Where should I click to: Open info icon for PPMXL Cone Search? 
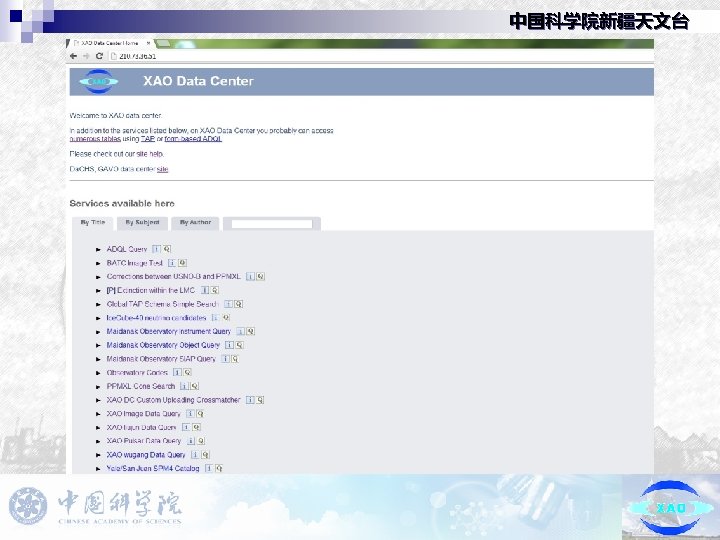click(x=184, y=386)
